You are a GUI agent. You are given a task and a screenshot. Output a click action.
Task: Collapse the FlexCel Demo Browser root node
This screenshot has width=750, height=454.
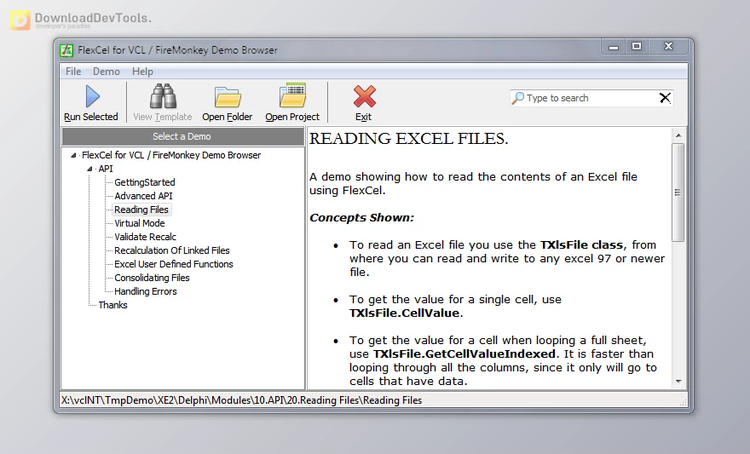coord(73,155)
